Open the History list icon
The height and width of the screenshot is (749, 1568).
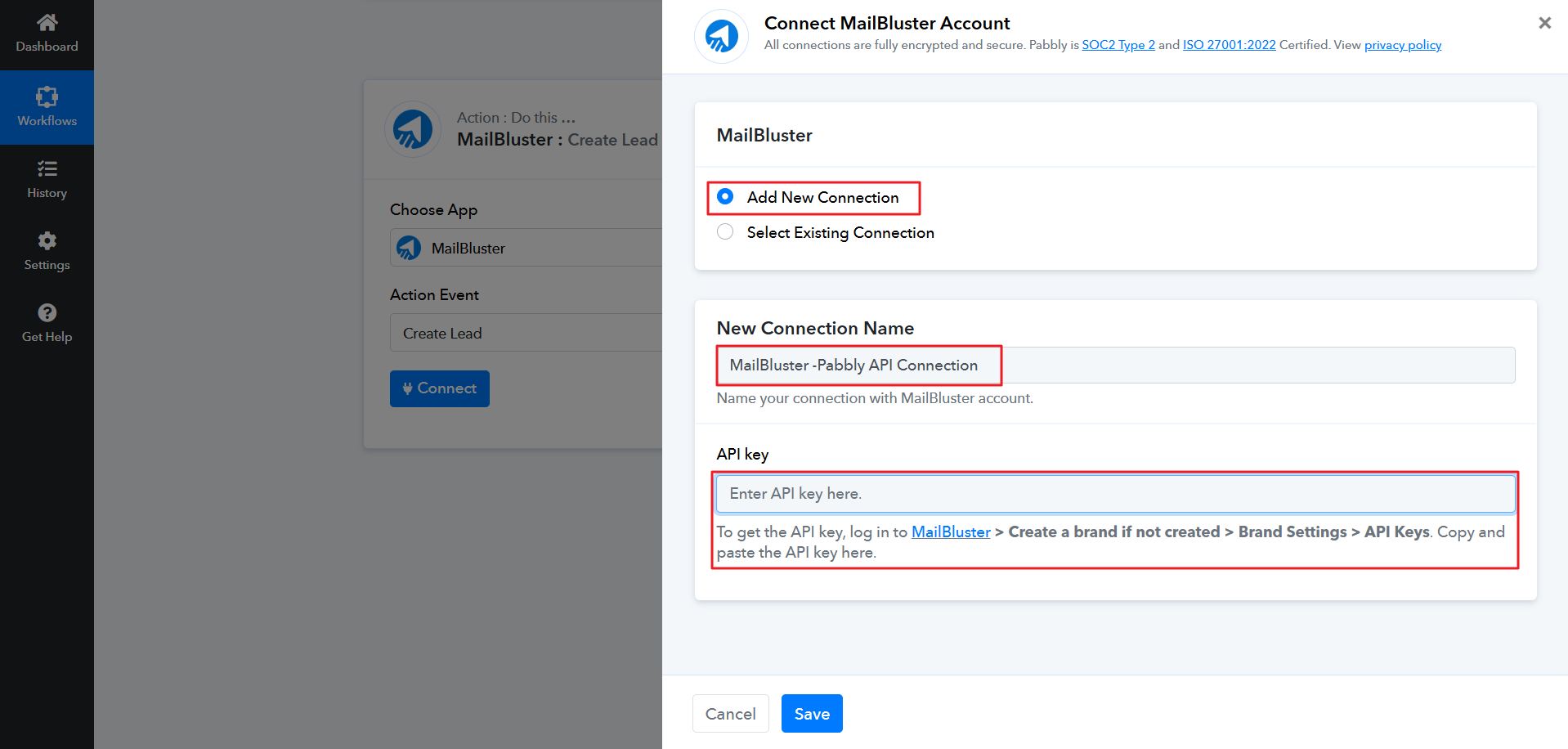(x=47, y=169)
